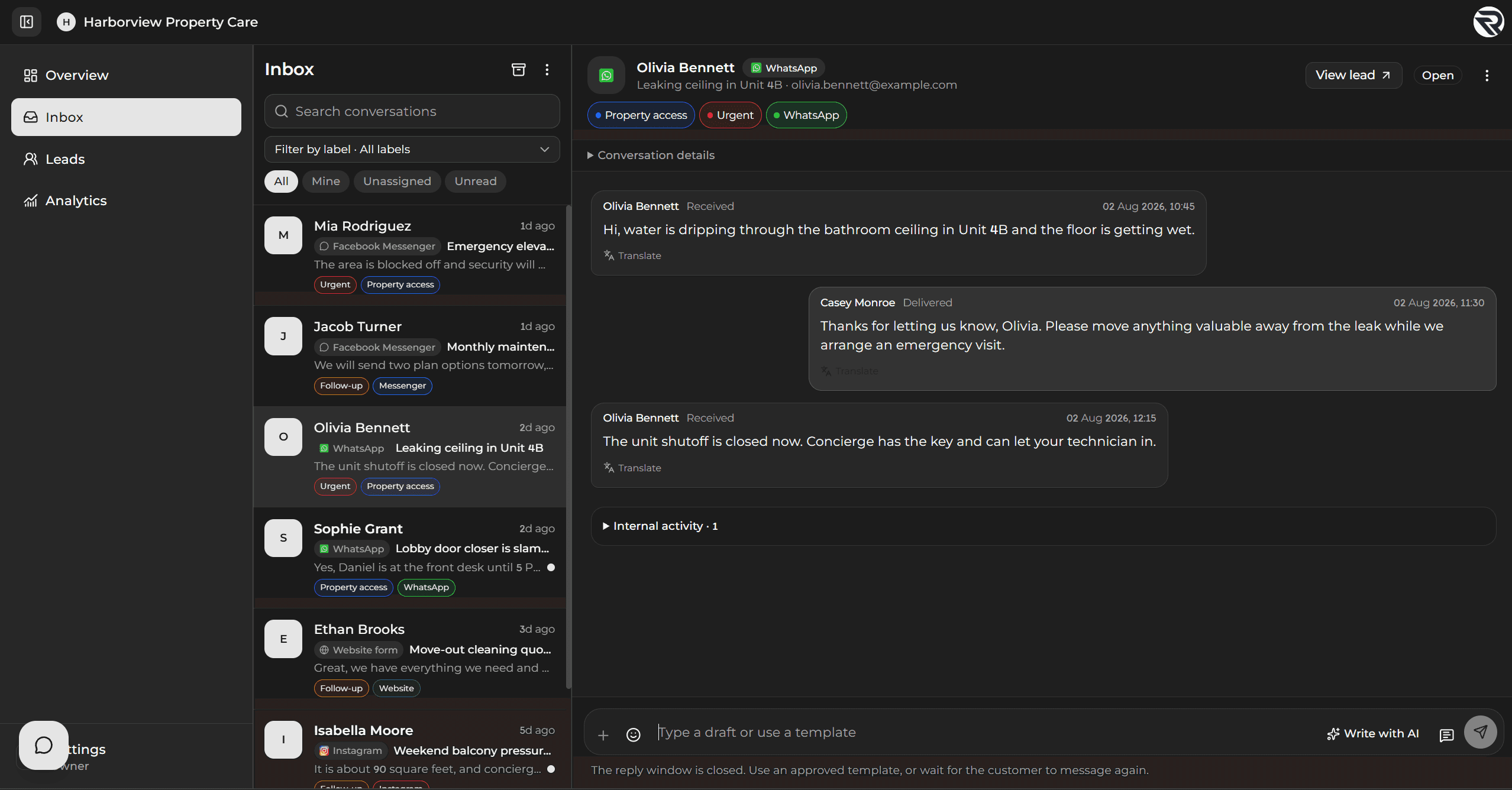Change the Open conversation status

click(x=1437, y=75)
